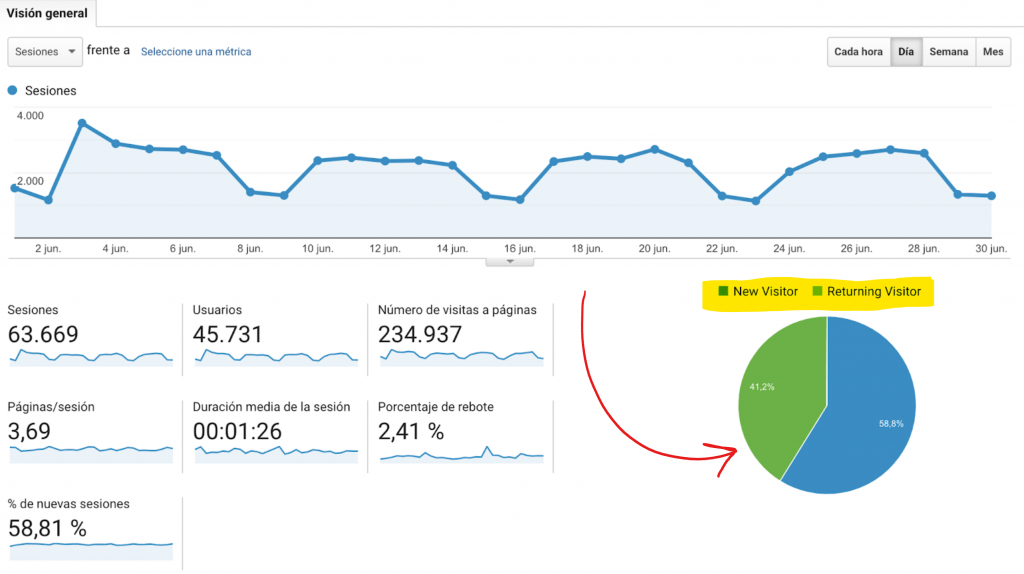
Task: Click the Sesiones 63.669 sparkline
Action: coord(91,357)
